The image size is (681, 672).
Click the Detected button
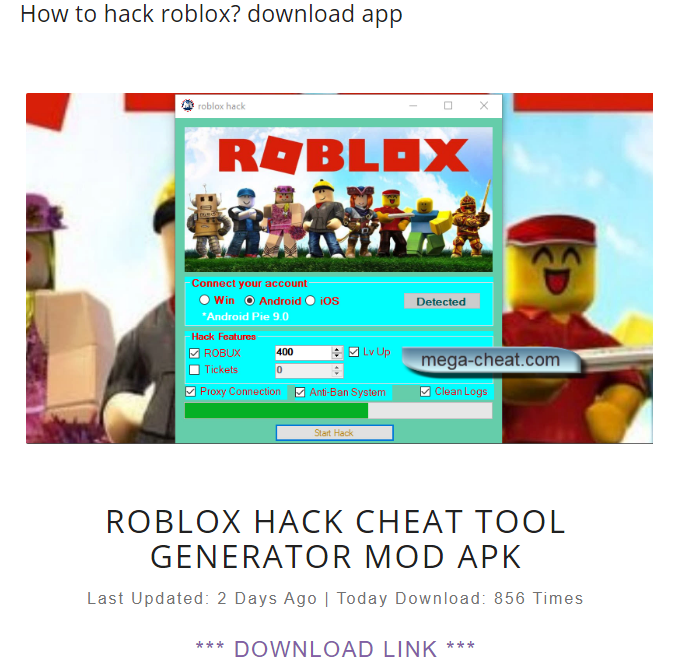point(442,301)
